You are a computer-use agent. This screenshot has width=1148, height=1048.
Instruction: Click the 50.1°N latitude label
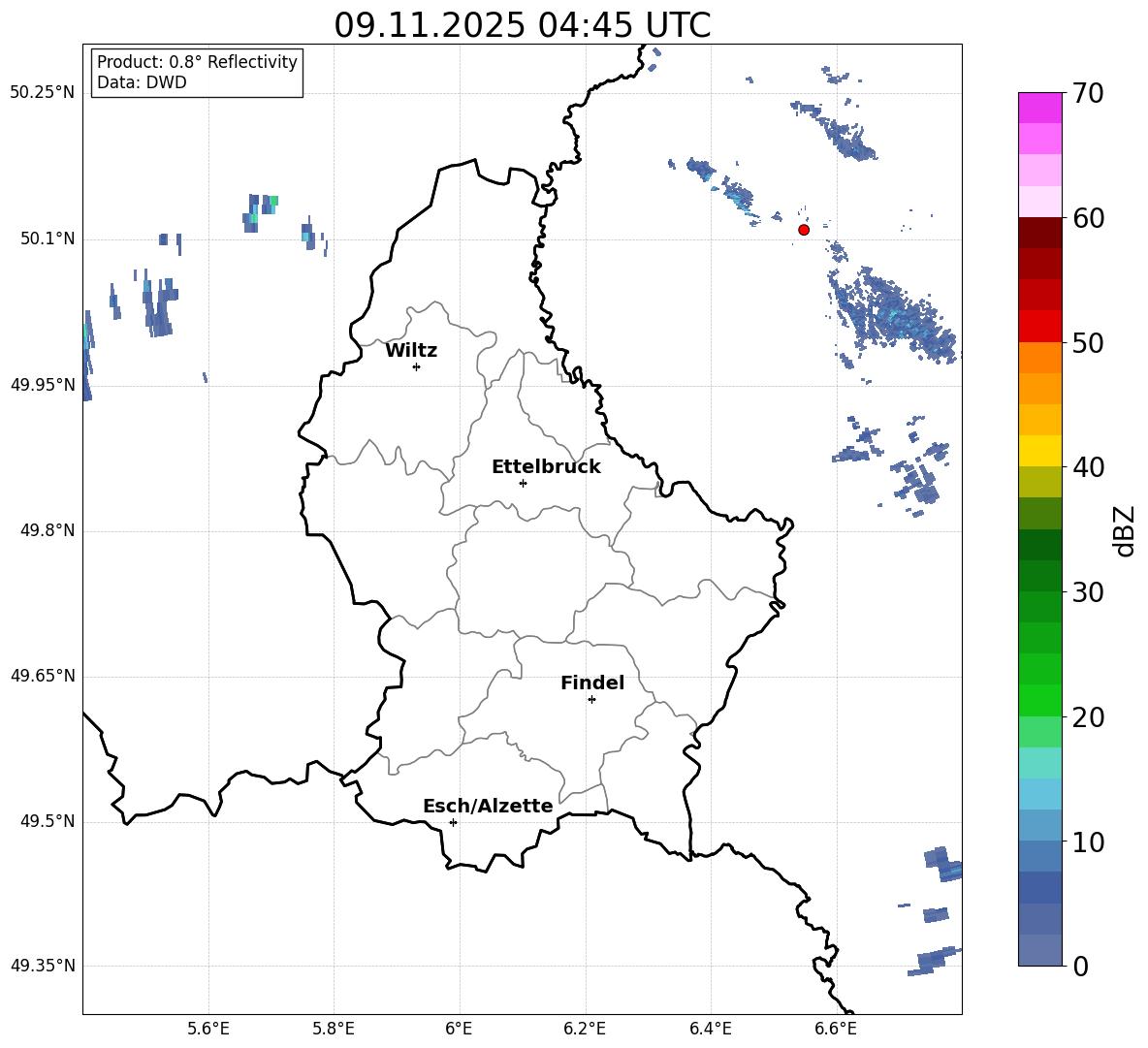pos(48,238)
